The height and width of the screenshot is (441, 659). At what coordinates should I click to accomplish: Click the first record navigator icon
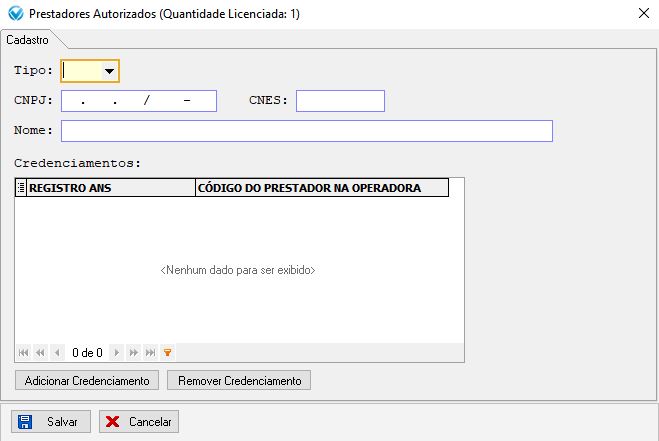24,352
